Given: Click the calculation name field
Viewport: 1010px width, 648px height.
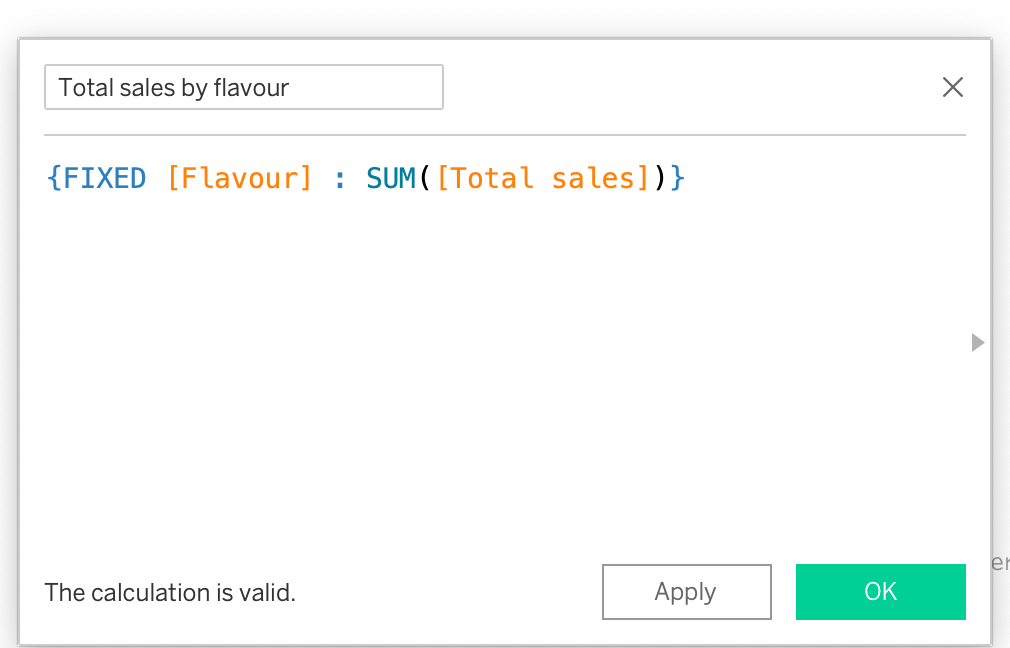Looking at the screenshot, I should (x=243, y=87).
